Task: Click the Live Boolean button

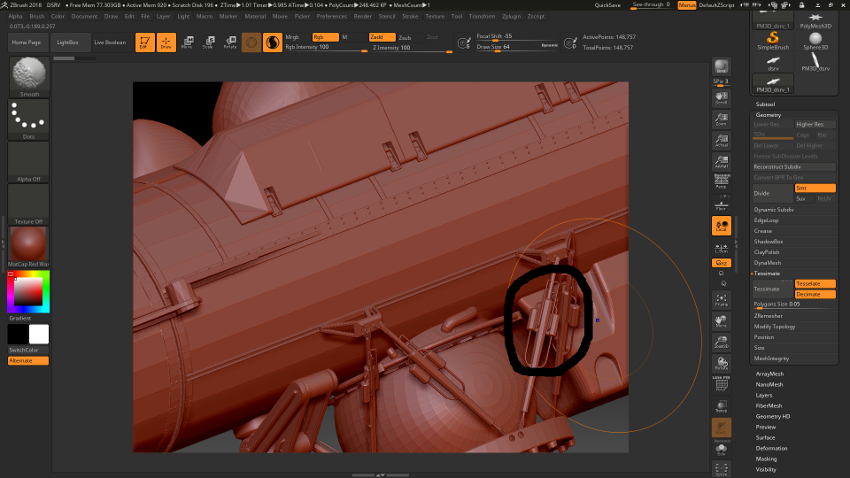Action: click(x=110, y=42)
